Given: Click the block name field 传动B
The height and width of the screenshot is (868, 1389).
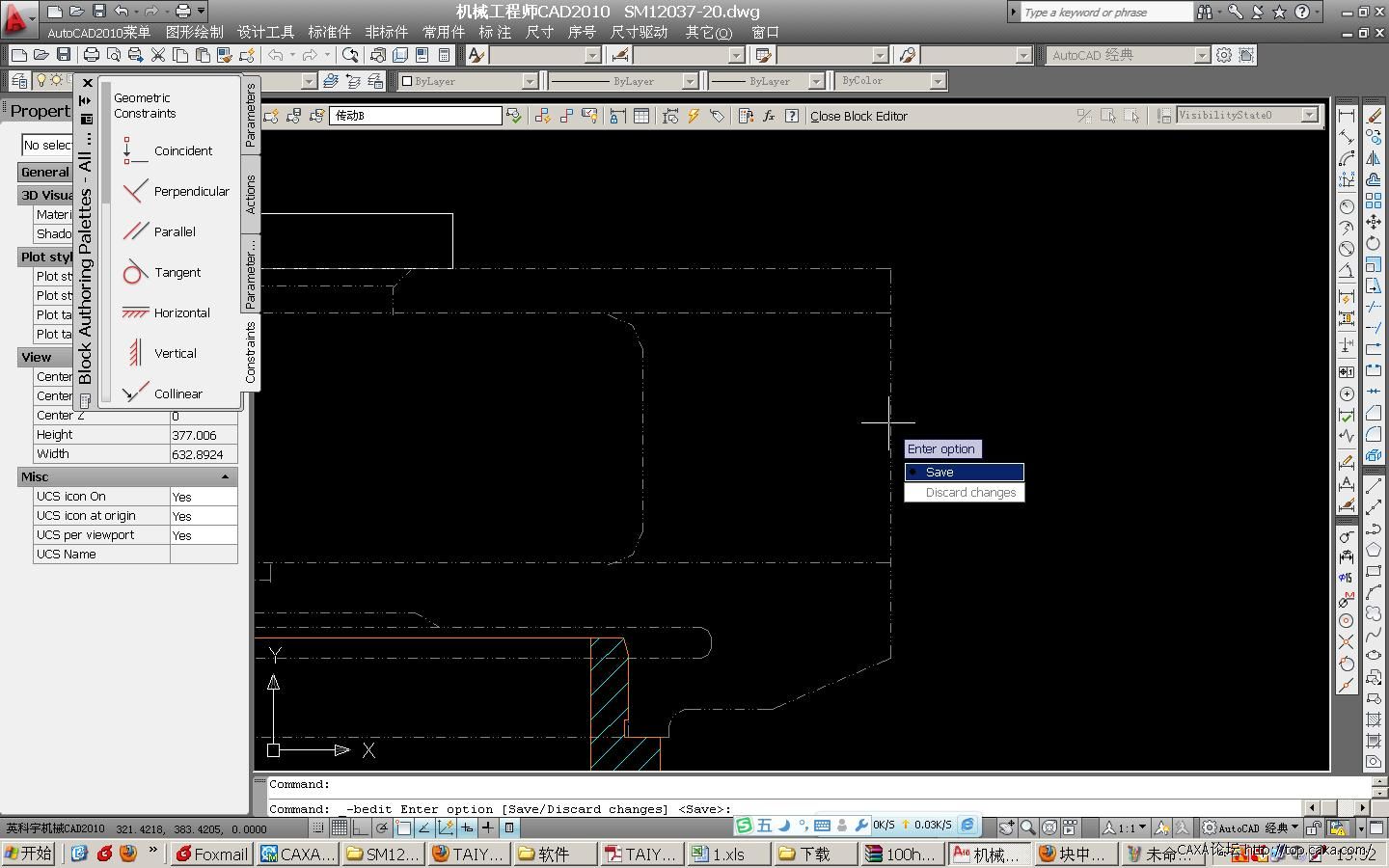Looking at the screenshot, I should pyautogui.click(x=415, y=116).
